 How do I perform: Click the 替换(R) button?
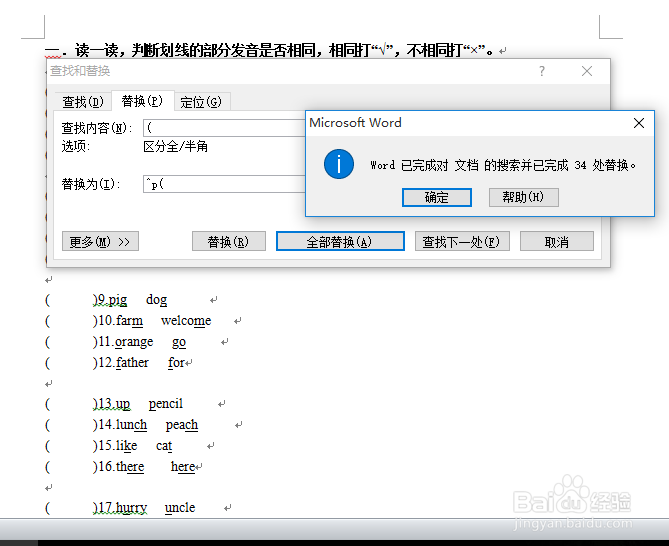click(229, 241)
